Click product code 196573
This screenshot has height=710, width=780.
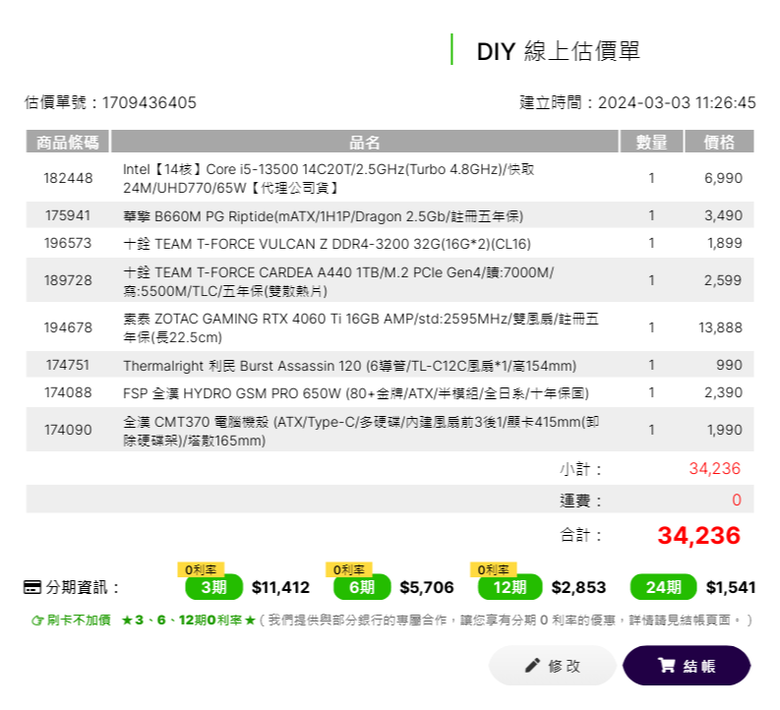[x=68, y=243]
